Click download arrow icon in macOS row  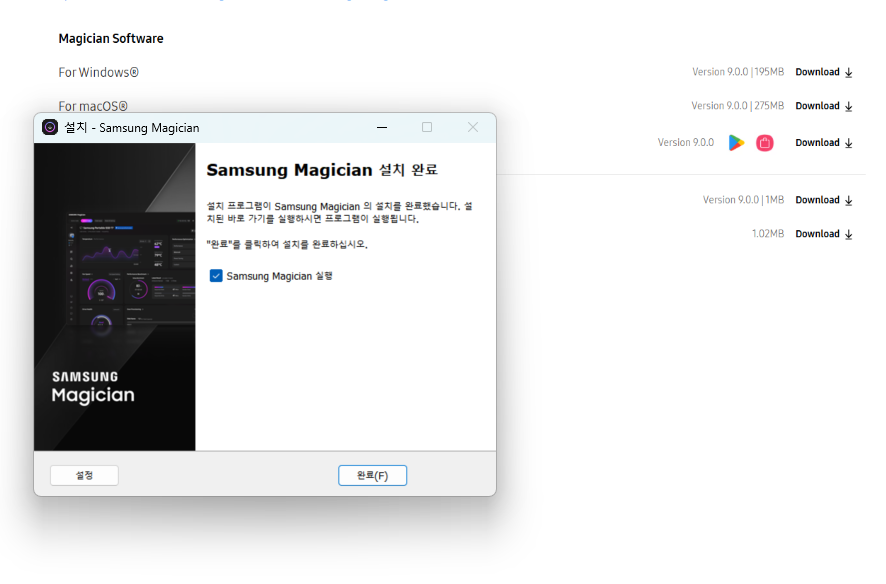click(849, 107)
